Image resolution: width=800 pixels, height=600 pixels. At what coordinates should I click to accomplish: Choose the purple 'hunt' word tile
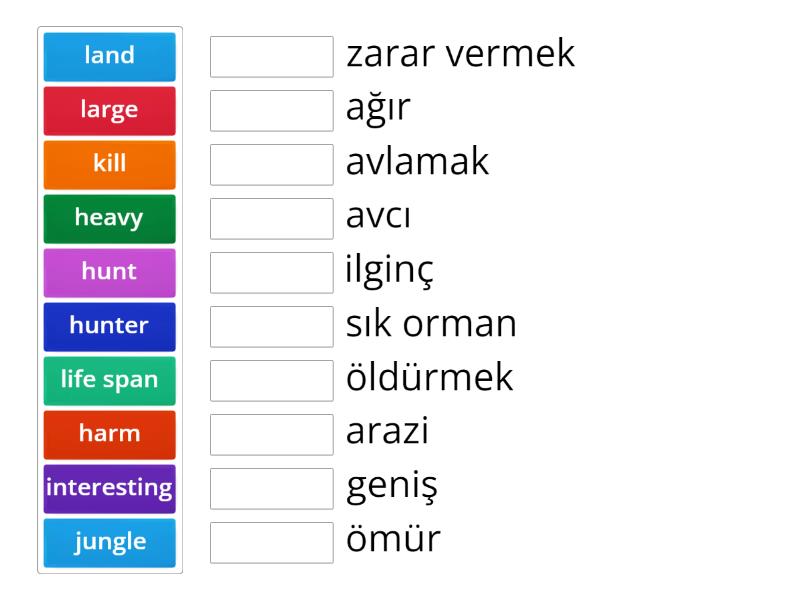(x=110, y=272)
